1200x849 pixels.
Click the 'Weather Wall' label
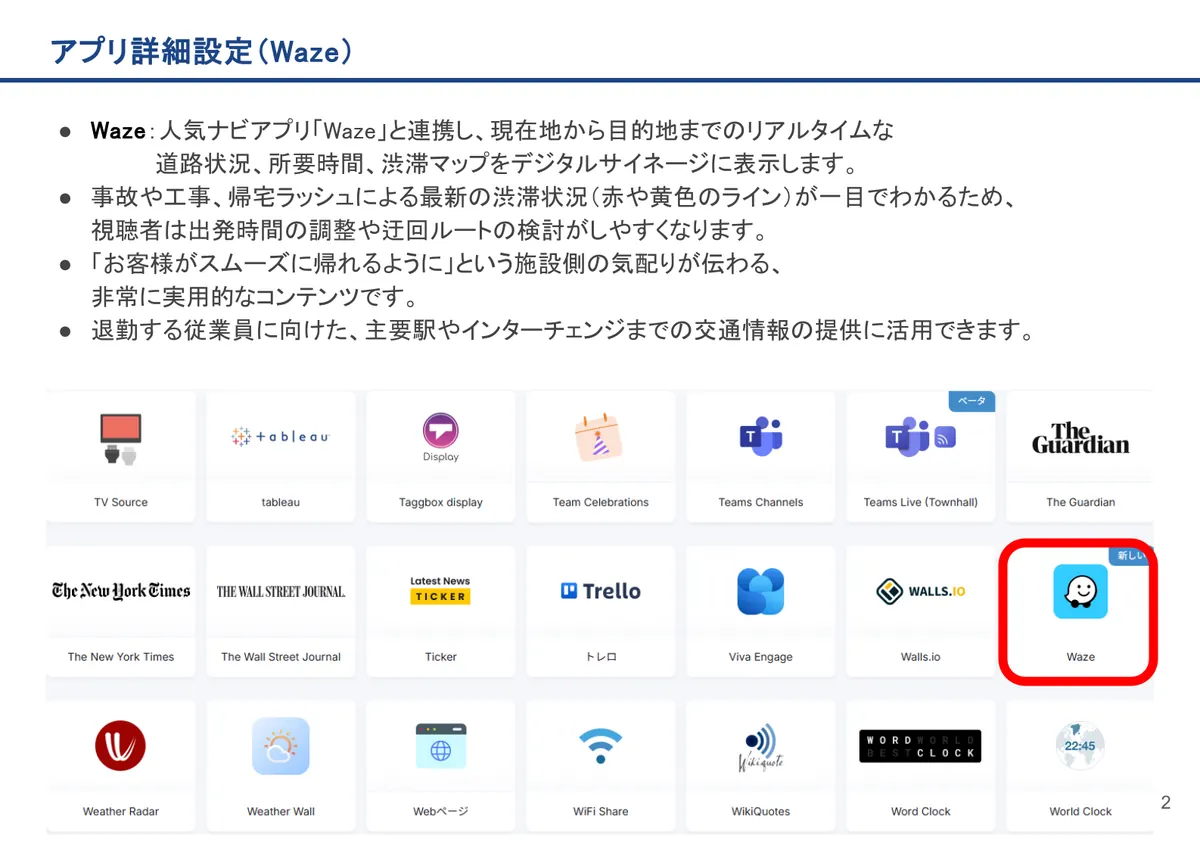(x=281, y=811)
